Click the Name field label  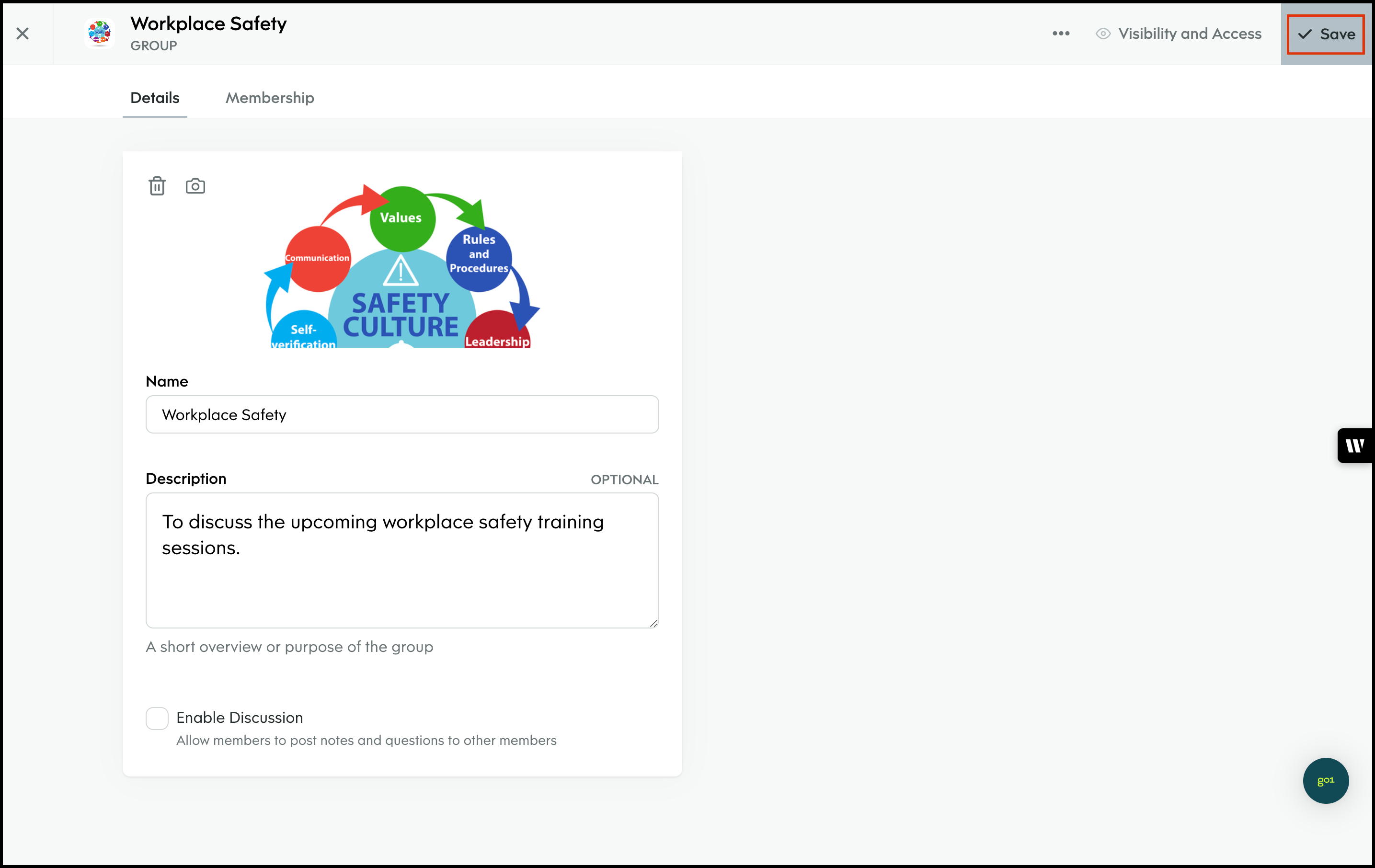tap(167, 381)
